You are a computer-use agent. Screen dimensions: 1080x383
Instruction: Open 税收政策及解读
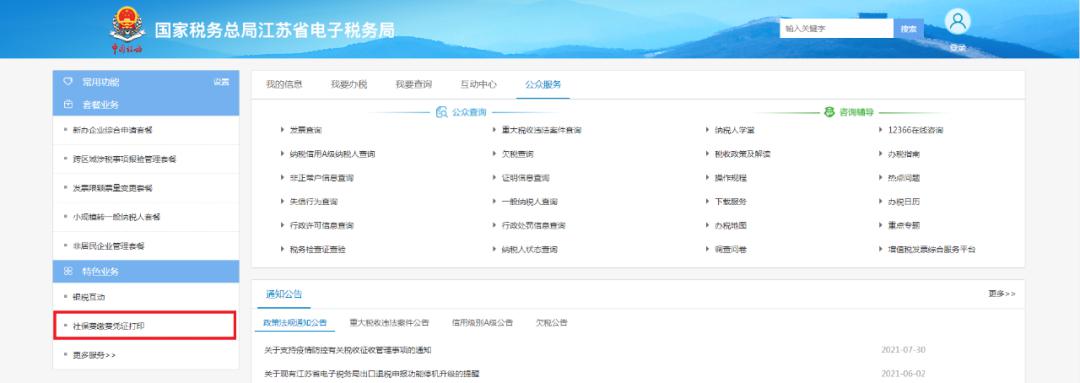pos(742,154)
